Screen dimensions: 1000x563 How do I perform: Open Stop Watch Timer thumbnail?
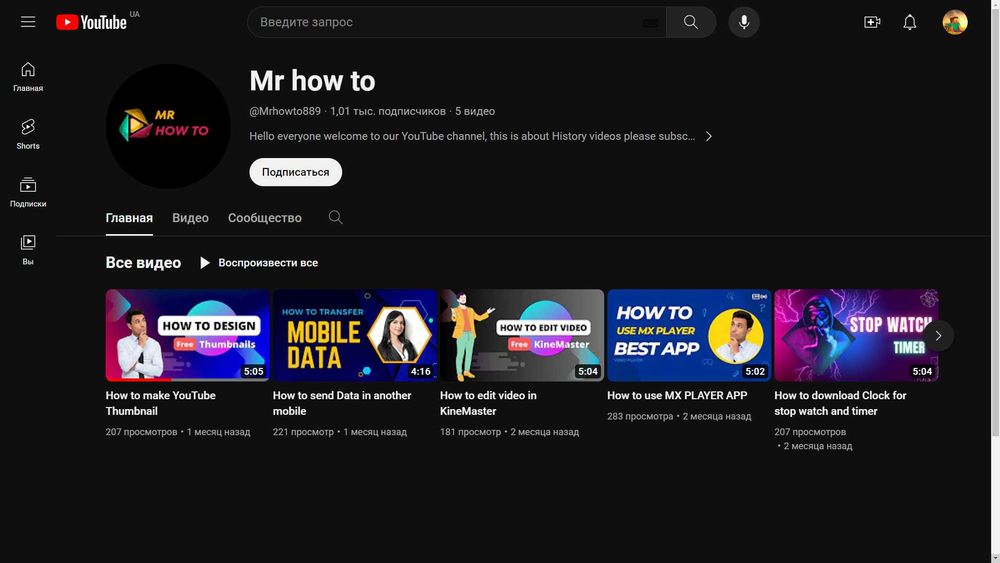coord(856,335)
